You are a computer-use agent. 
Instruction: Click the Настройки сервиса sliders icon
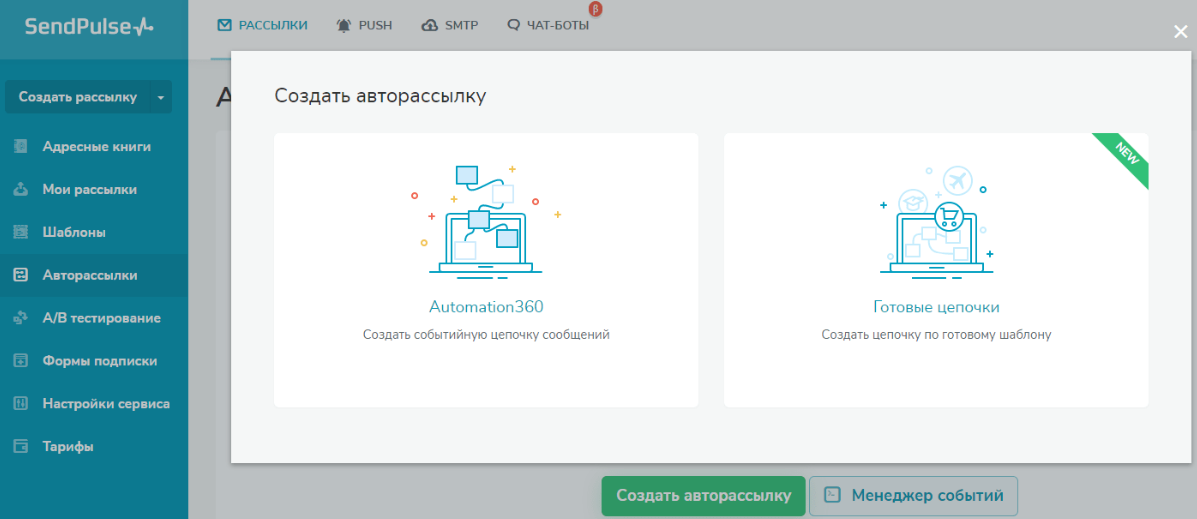[x=20, y=405]
